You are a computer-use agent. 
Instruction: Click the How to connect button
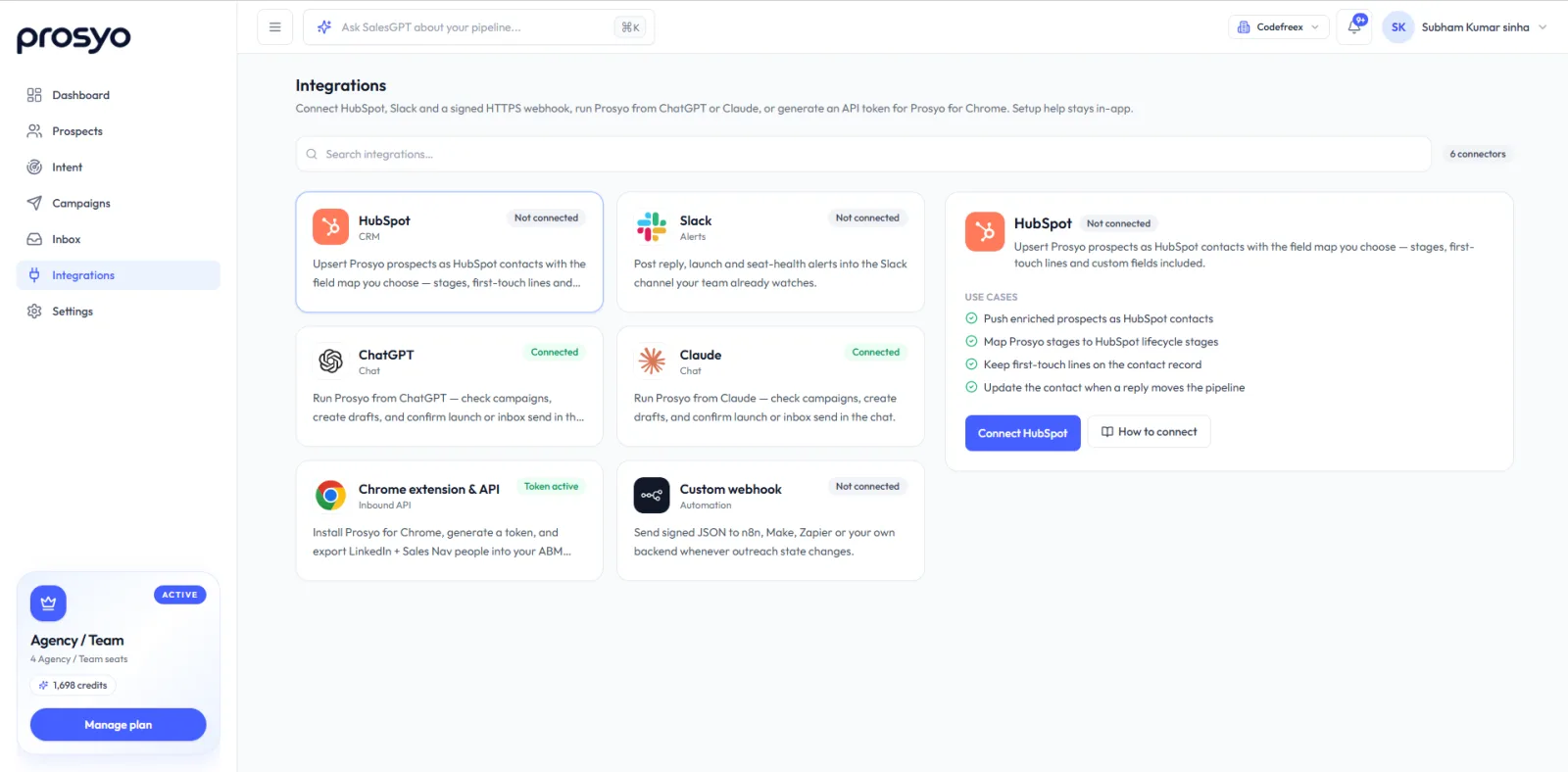pos(1149,432)
